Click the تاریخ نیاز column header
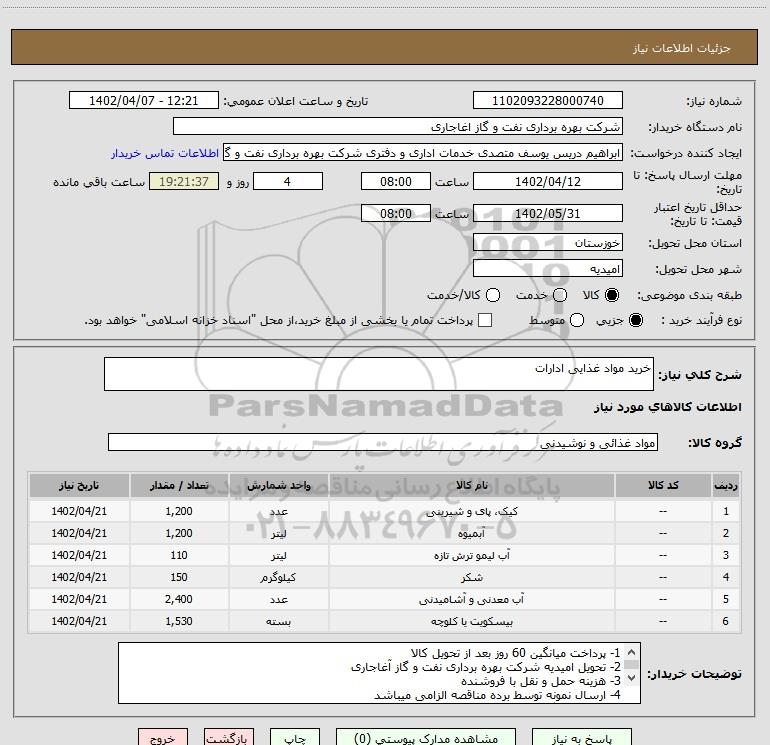Screen dimensions: 770x745 coord(79,485)
